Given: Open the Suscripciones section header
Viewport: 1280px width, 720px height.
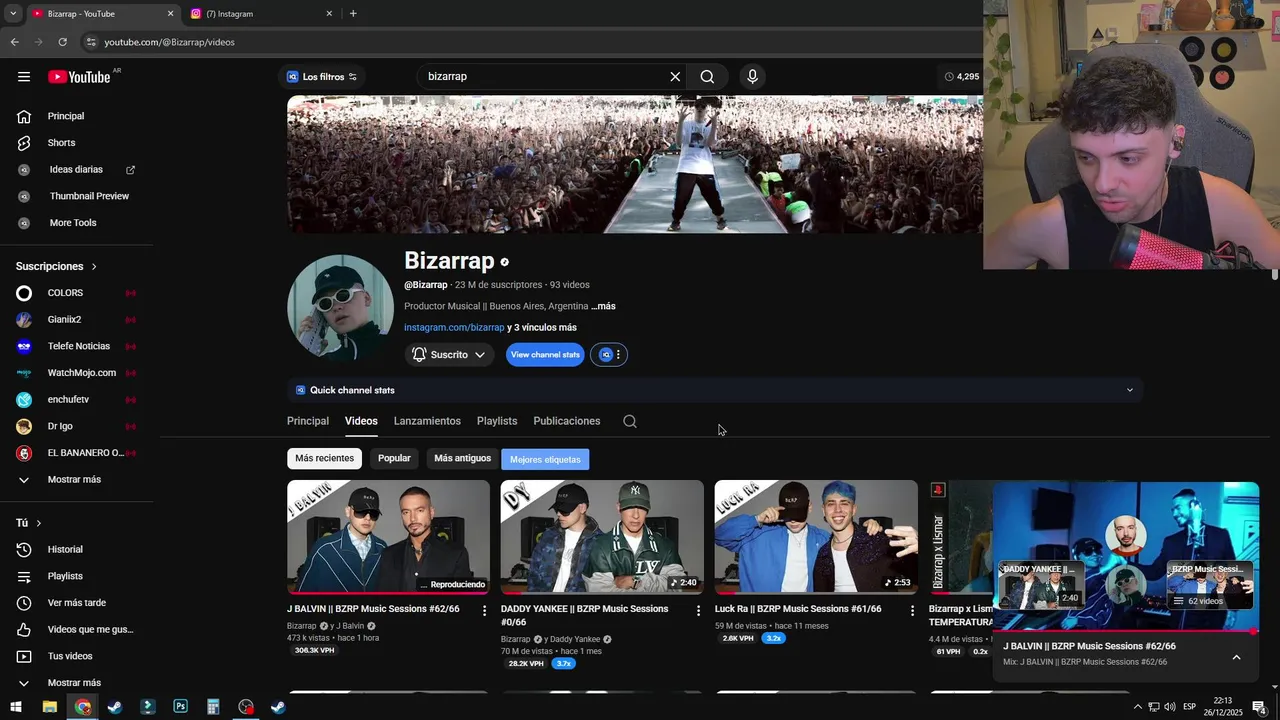Looking at the screenshot, I should pos(56,267).
